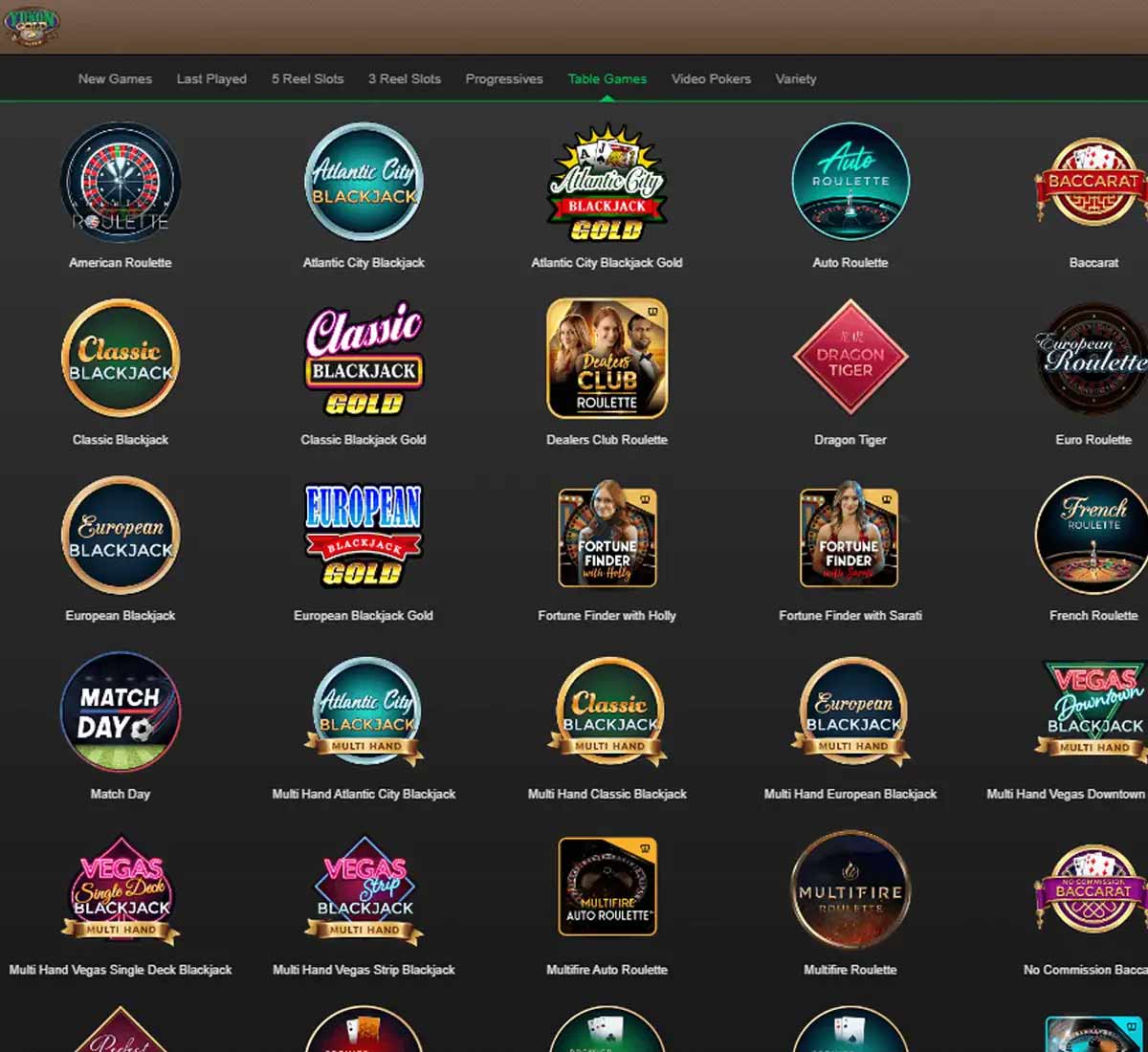View the Video Pokers section
The height and width of the screenshot is (1052, 1148).
click(712, 78)
